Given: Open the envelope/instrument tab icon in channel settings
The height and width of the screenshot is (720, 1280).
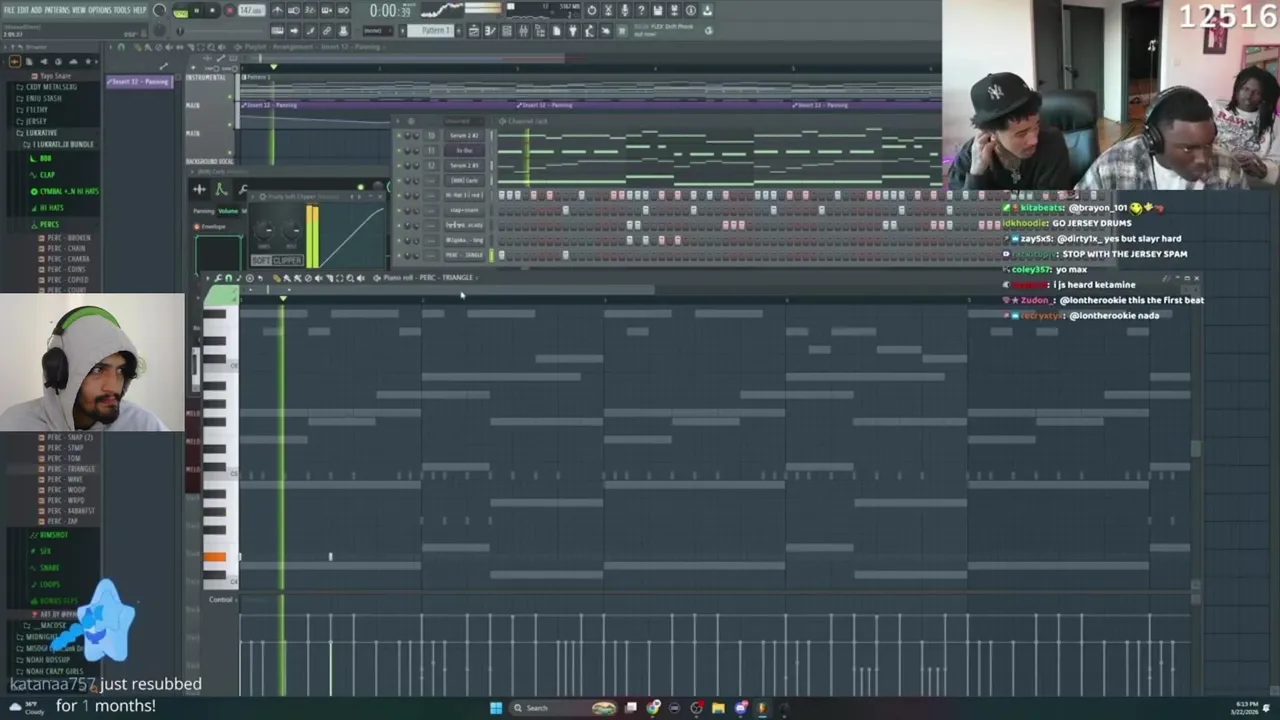Looking at the screenshot, I should click(221, 189).
